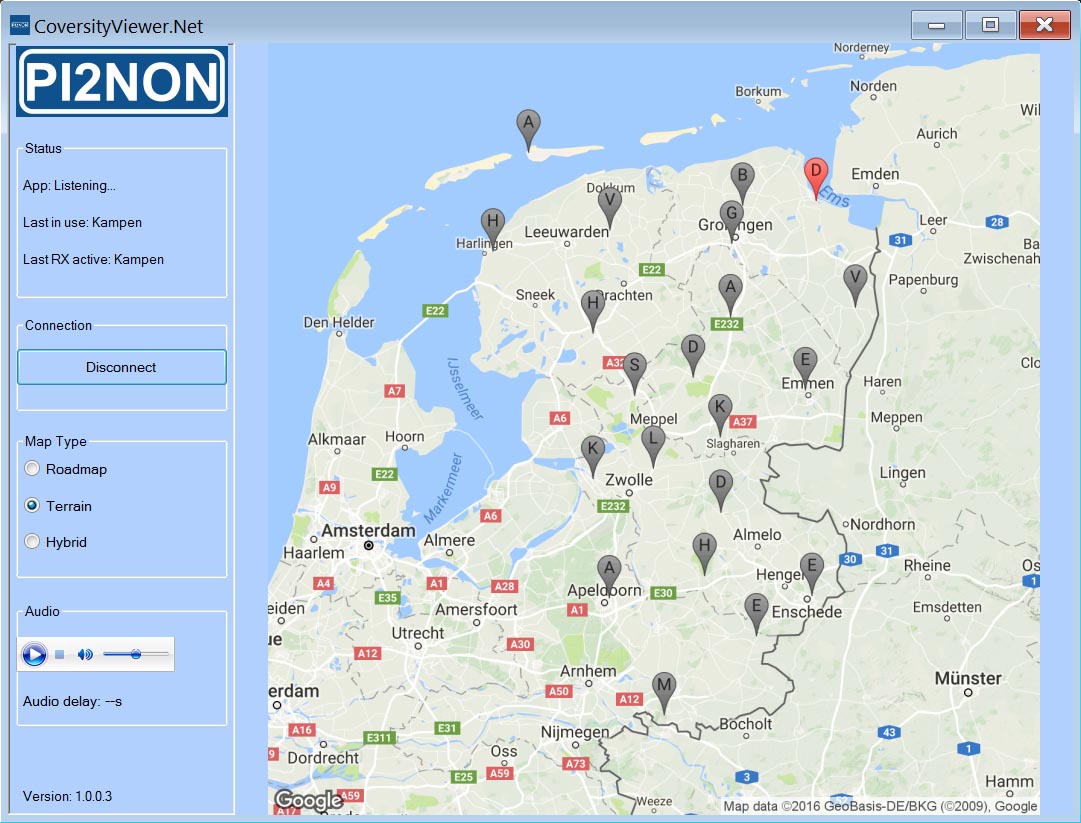Click the 'Last RX active: Kampen' text

93,259
